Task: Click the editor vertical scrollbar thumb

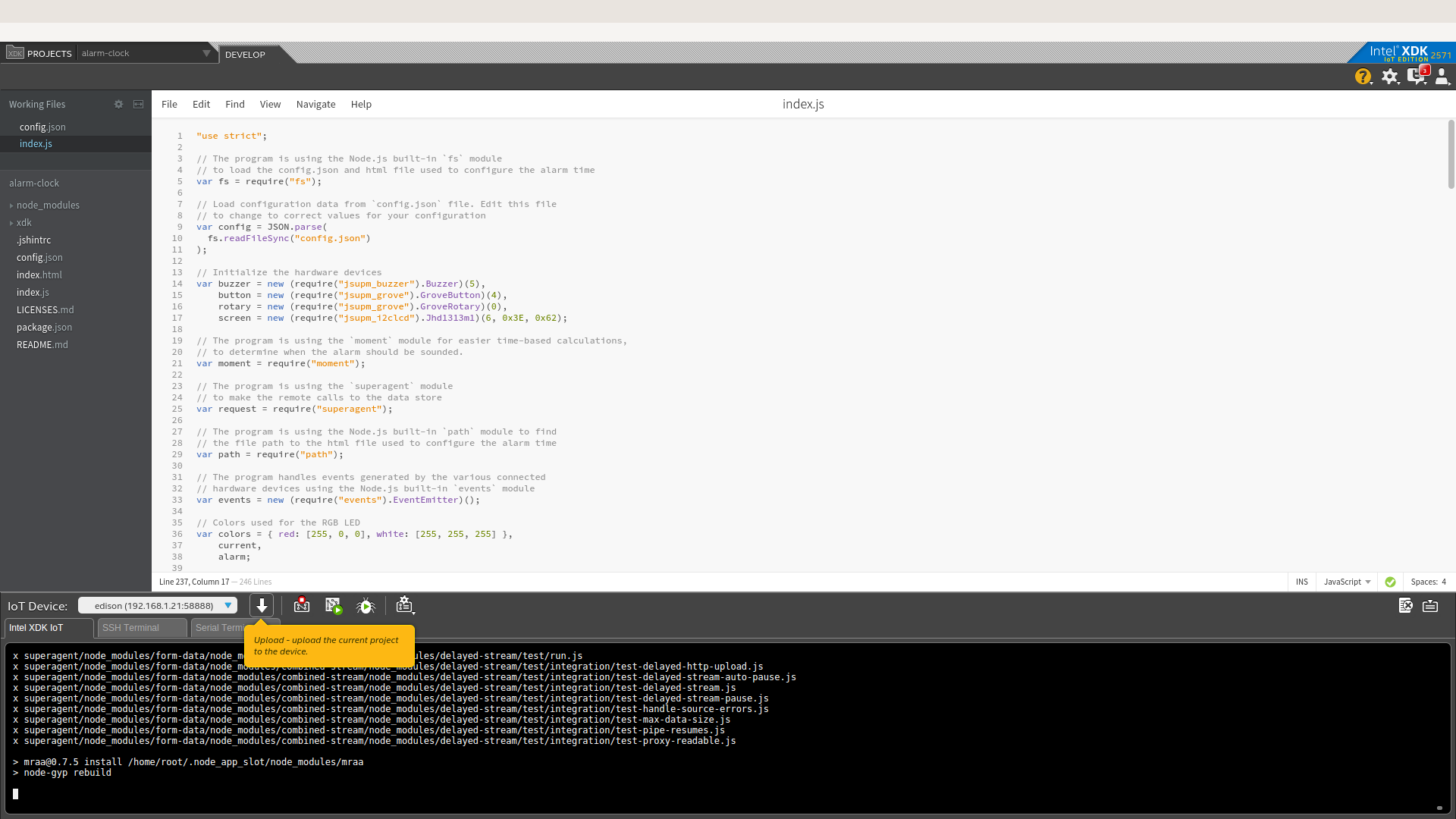Action: tap(1451, 154)
